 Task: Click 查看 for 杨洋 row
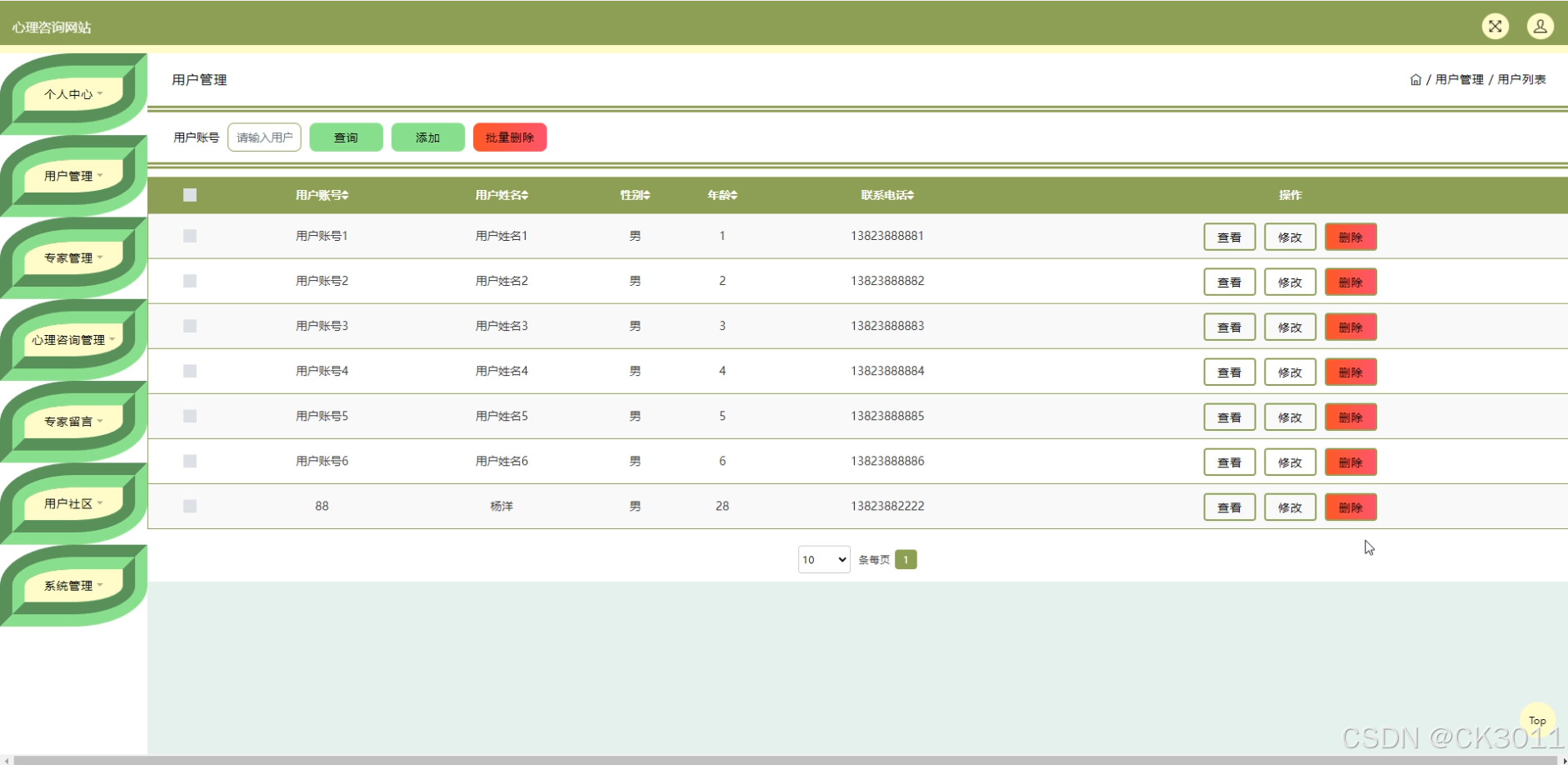[x=1229, y=507]
